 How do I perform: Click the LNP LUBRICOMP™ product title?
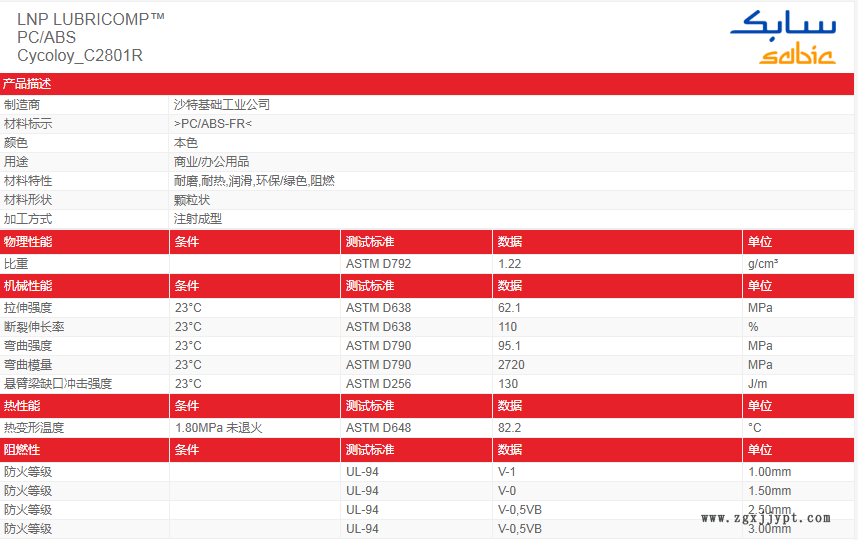tap(91, 19)
